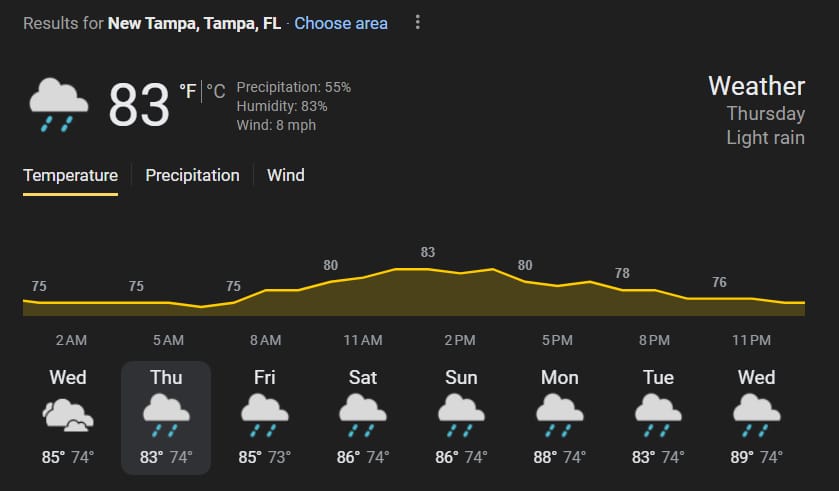Click the Choose area link
This screenshot has width=839, height=491.
click(x=341, y=24)
